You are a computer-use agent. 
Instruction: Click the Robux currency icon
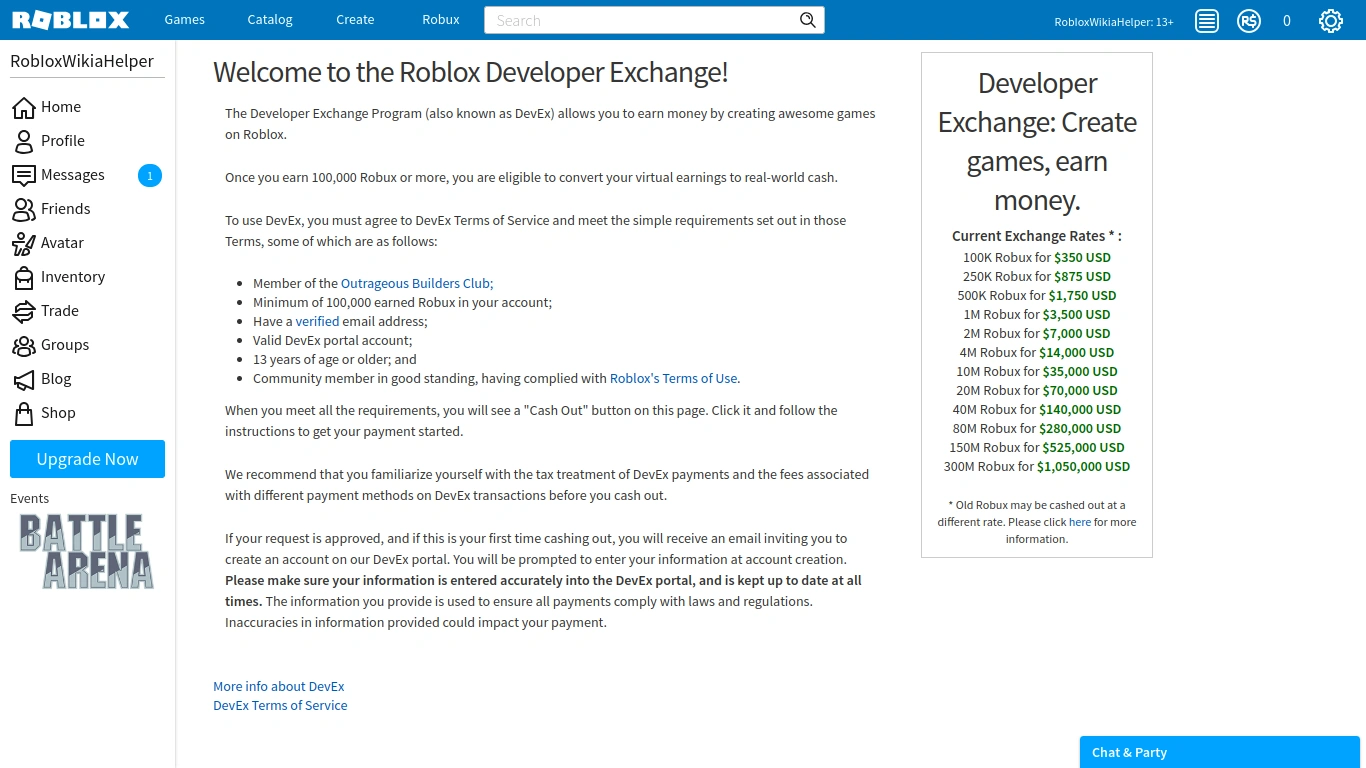[1249, 20]
